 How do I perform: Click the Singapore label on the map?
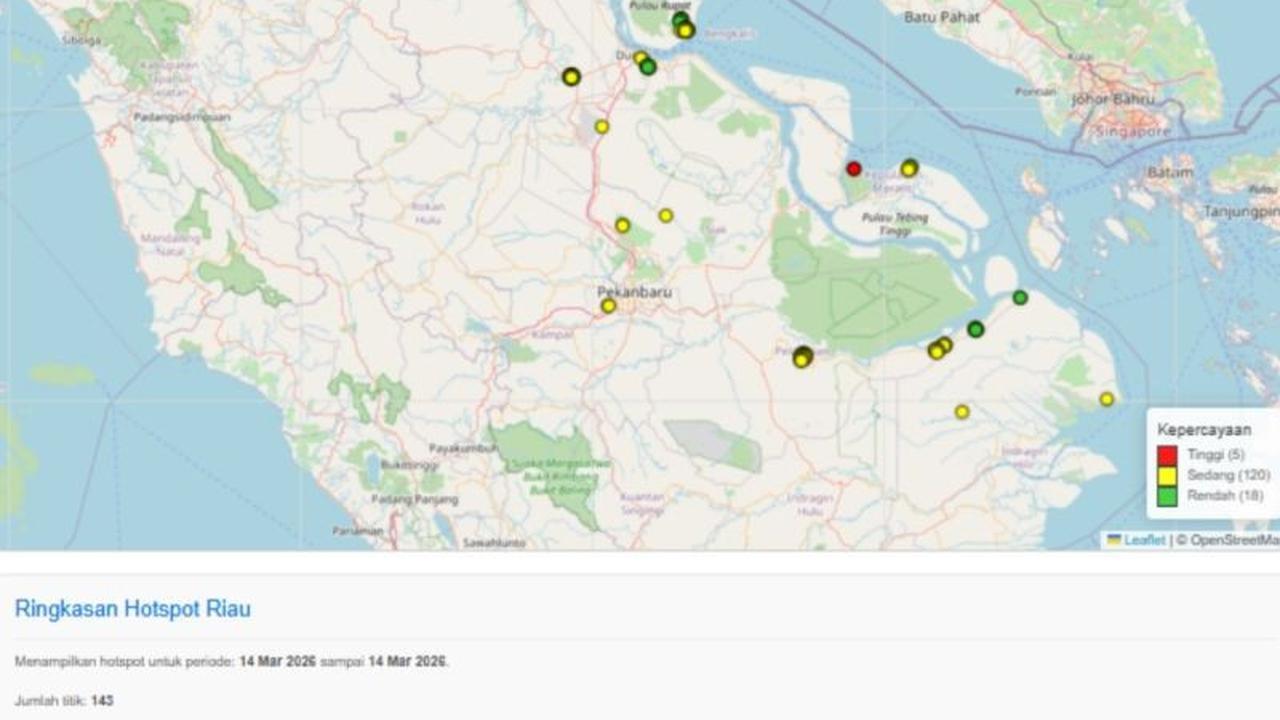point(1132,131)
